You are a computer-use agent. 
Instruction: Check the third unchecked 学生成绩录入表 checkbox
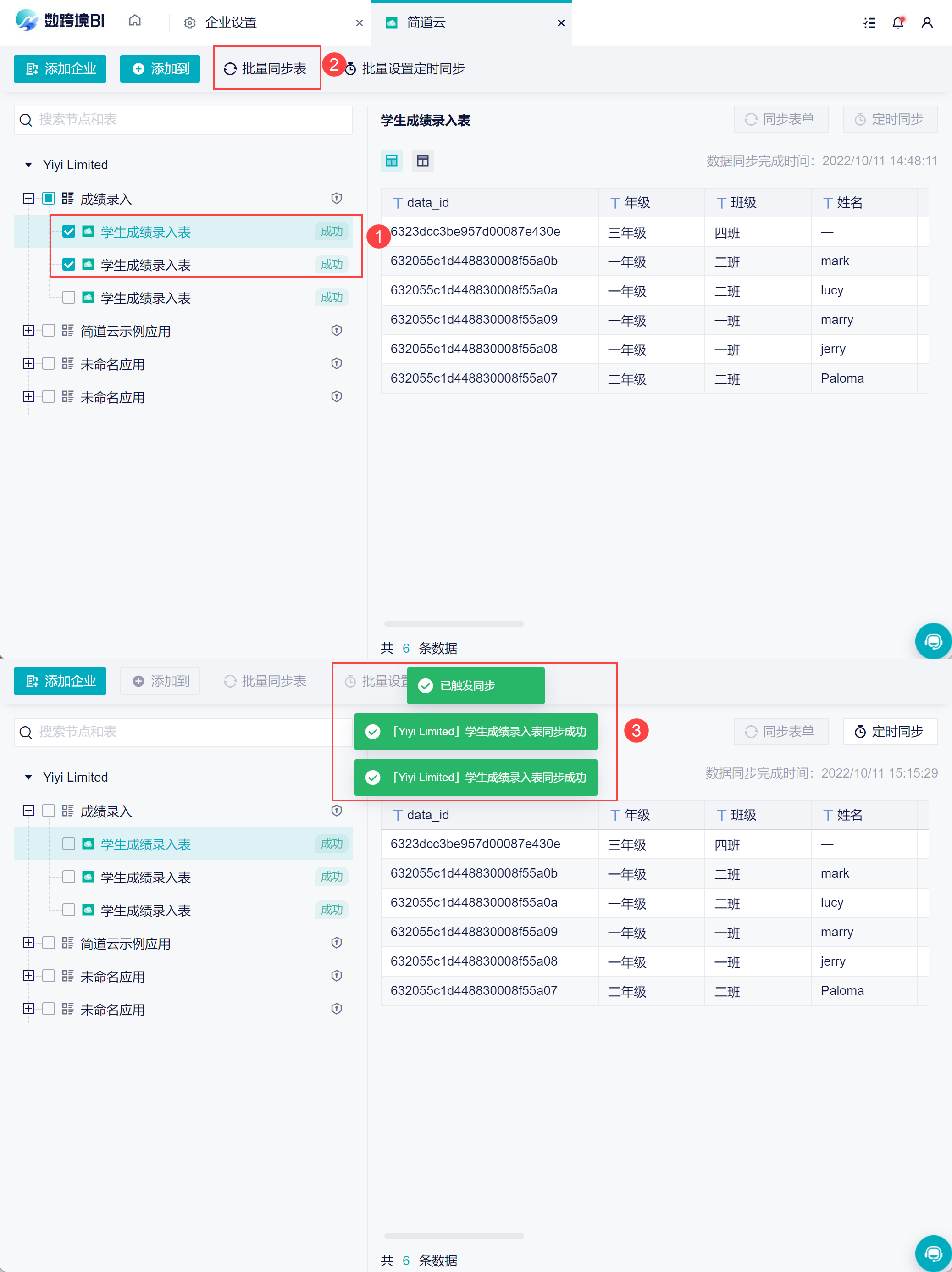click(69, 297)
